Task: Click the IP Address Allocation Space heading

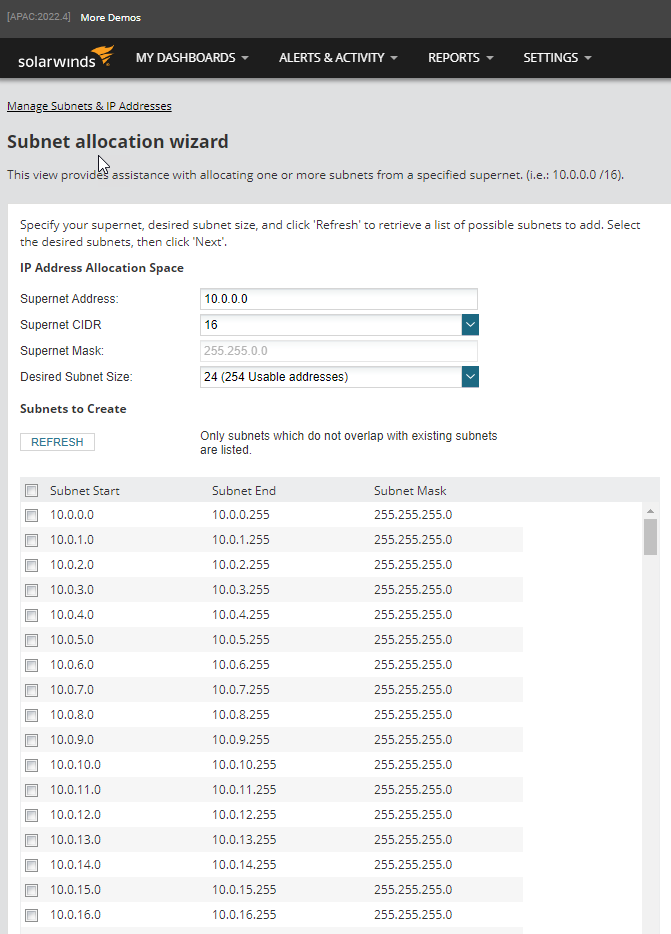Action: click(102, 268)
